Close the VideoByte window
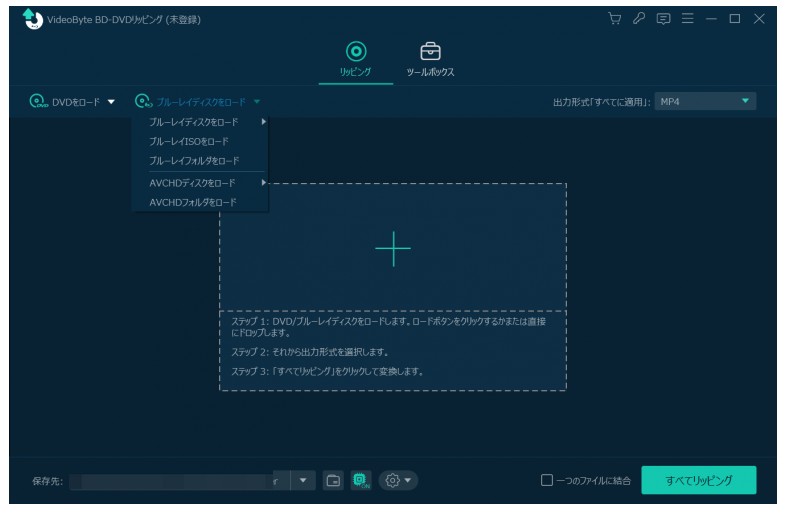This screenshot has width=790, height=515. tap(759, 19)
